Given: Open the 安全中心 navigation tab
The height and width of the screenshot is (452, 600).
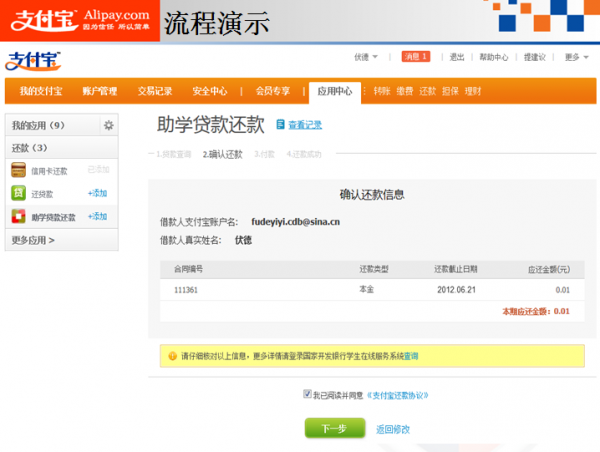Looking at the screenshot, I should [x=210, y=92].
